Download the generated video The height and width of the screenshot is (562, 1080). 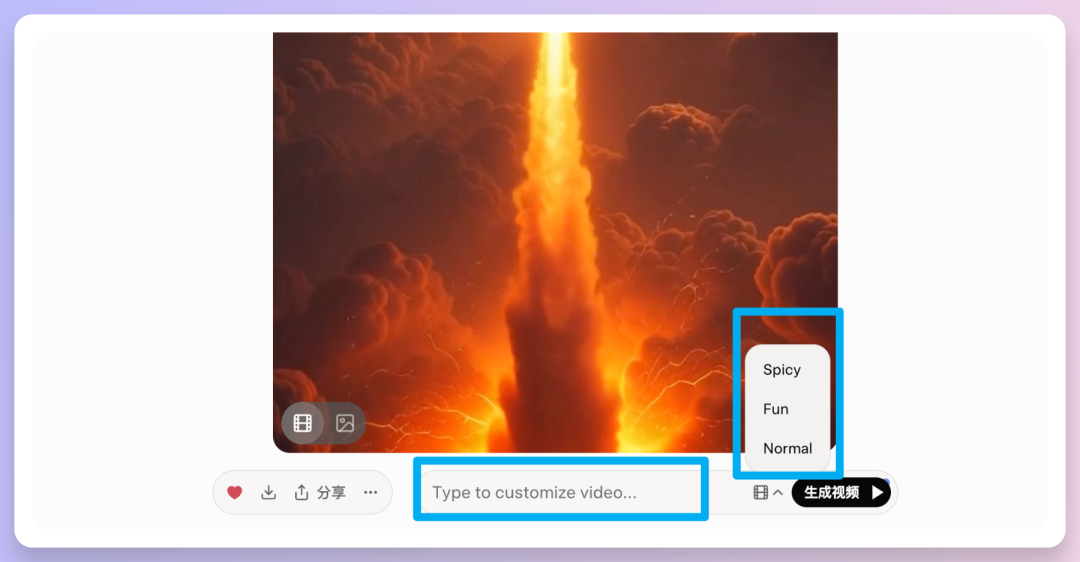coord(269,492)
